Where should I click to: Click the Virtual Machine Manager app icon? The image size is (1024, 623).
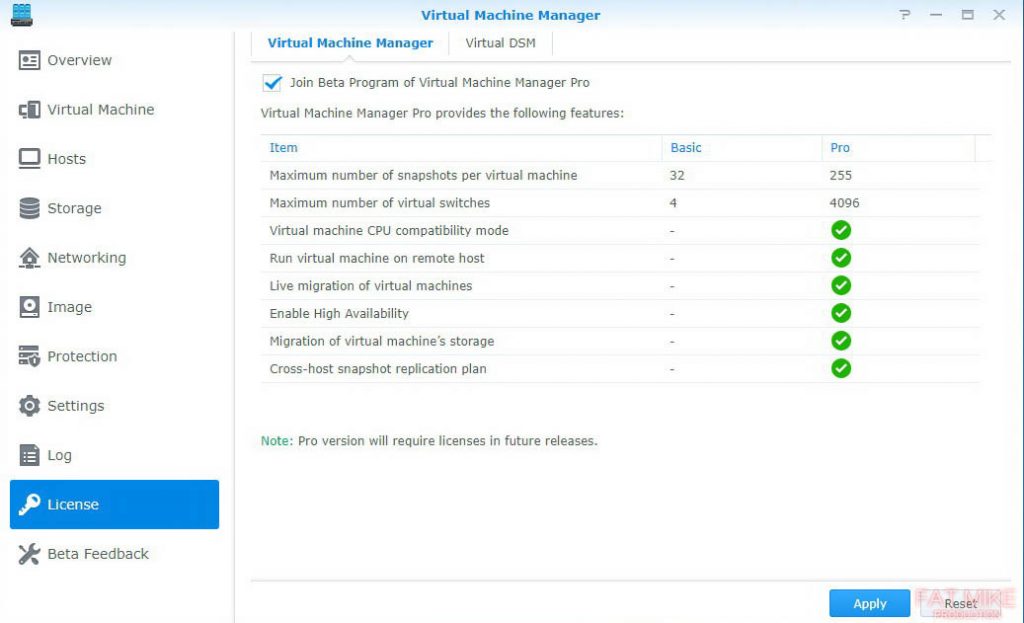(x=22, y=14)
